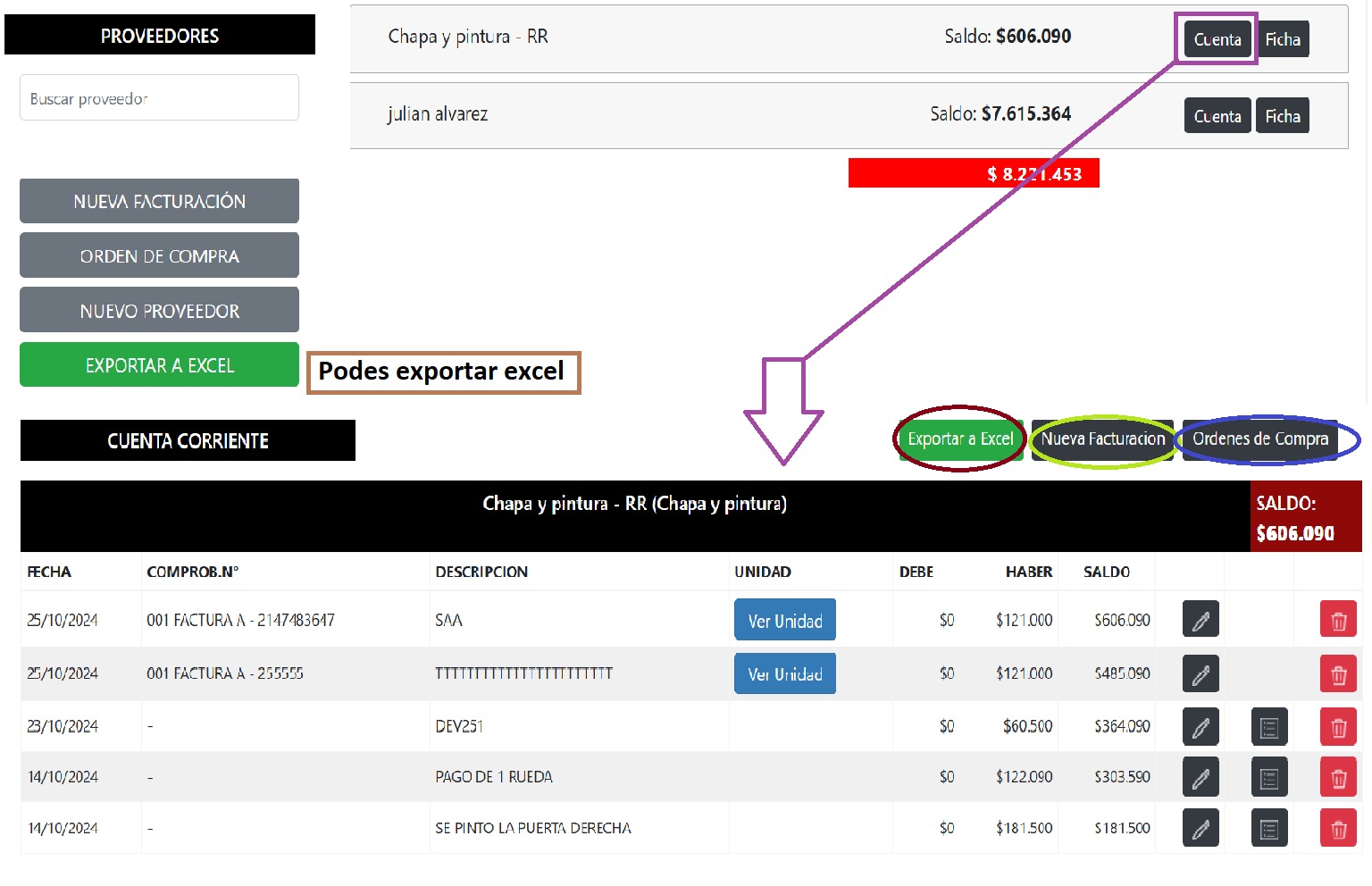The height and width of the screenshot is (886, 1372).
Task: Click the FECHA column header
Action: [x=49, y=572]
